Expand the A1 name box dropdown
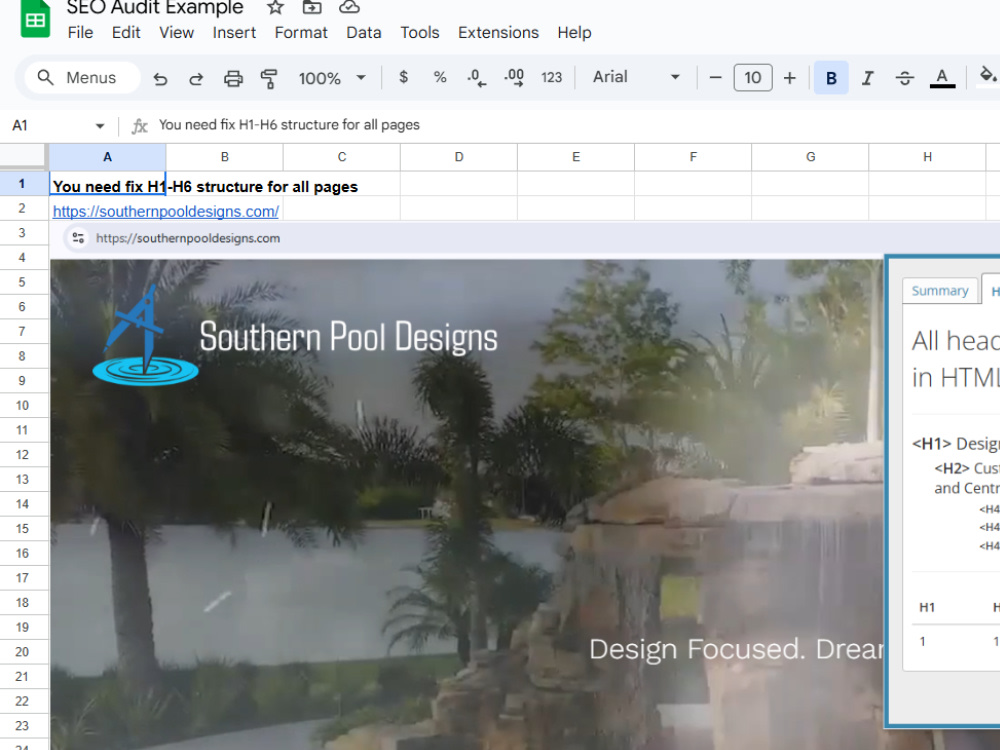Image resolution: width=1000 pixels, height=750 pixels. [x=100, y=126]
